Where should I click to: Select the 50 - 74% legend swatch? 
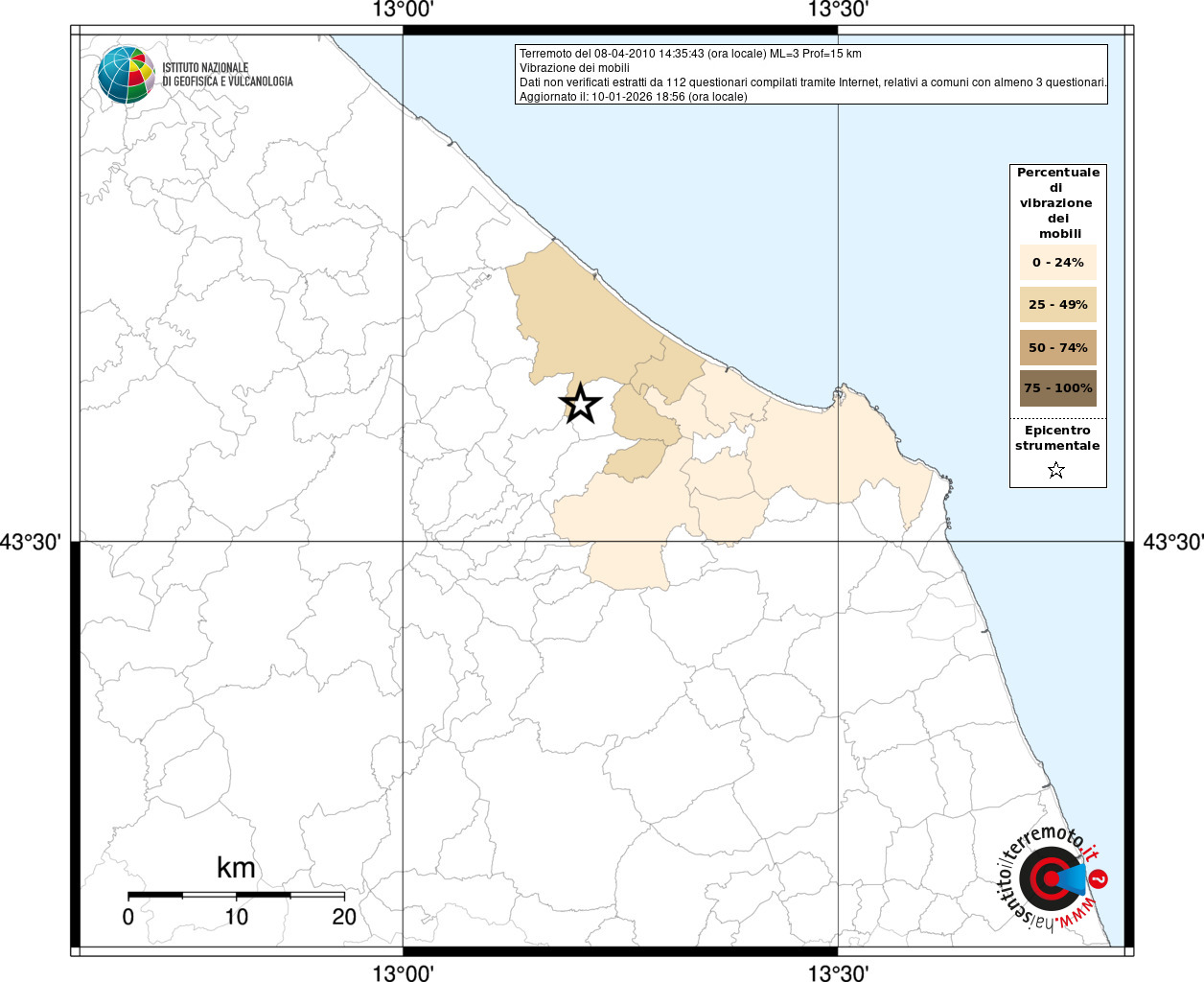[x=1057, y=347]
